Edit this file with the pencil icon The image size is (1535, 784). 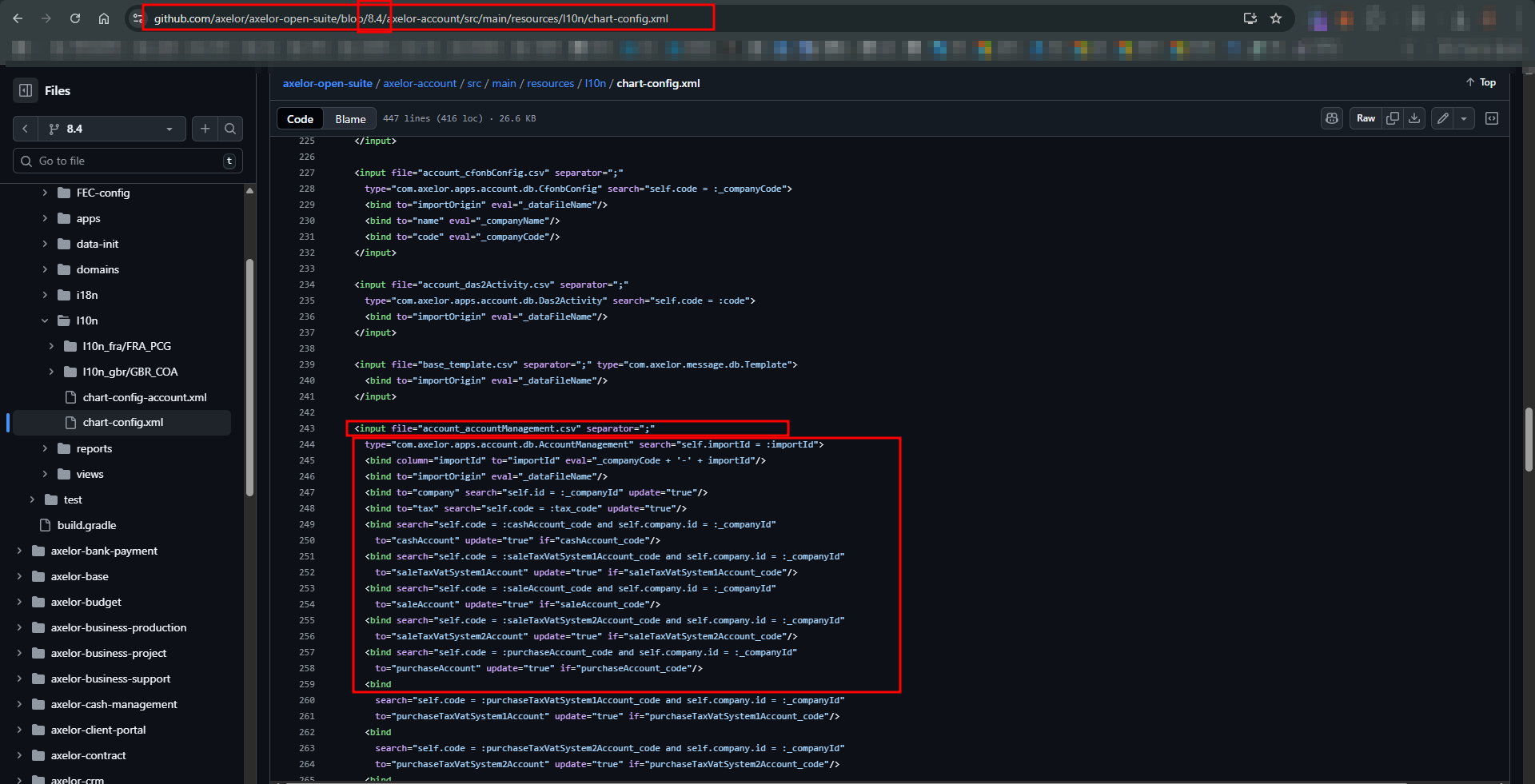(x=1443, y=118)
